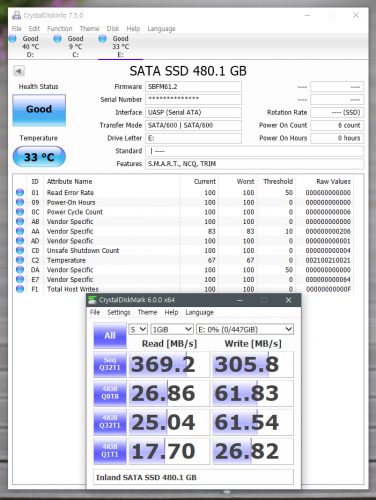
Task: Open the test count dropdown showing 5
Action: click(x=138, y=329)
